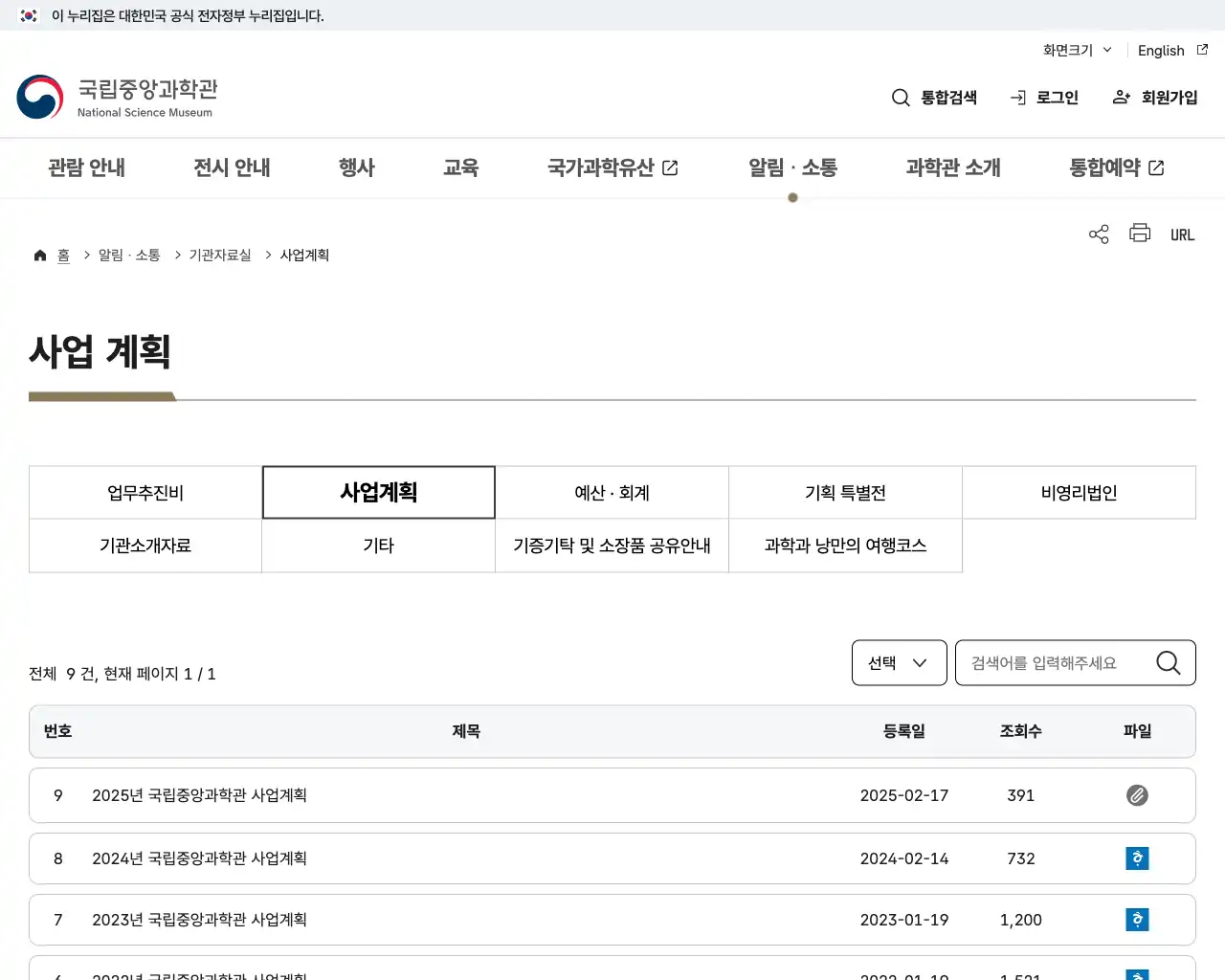Click inside the 검색어를 입력해주세요 search field
1225x980 pixels.
[1053, 662]
